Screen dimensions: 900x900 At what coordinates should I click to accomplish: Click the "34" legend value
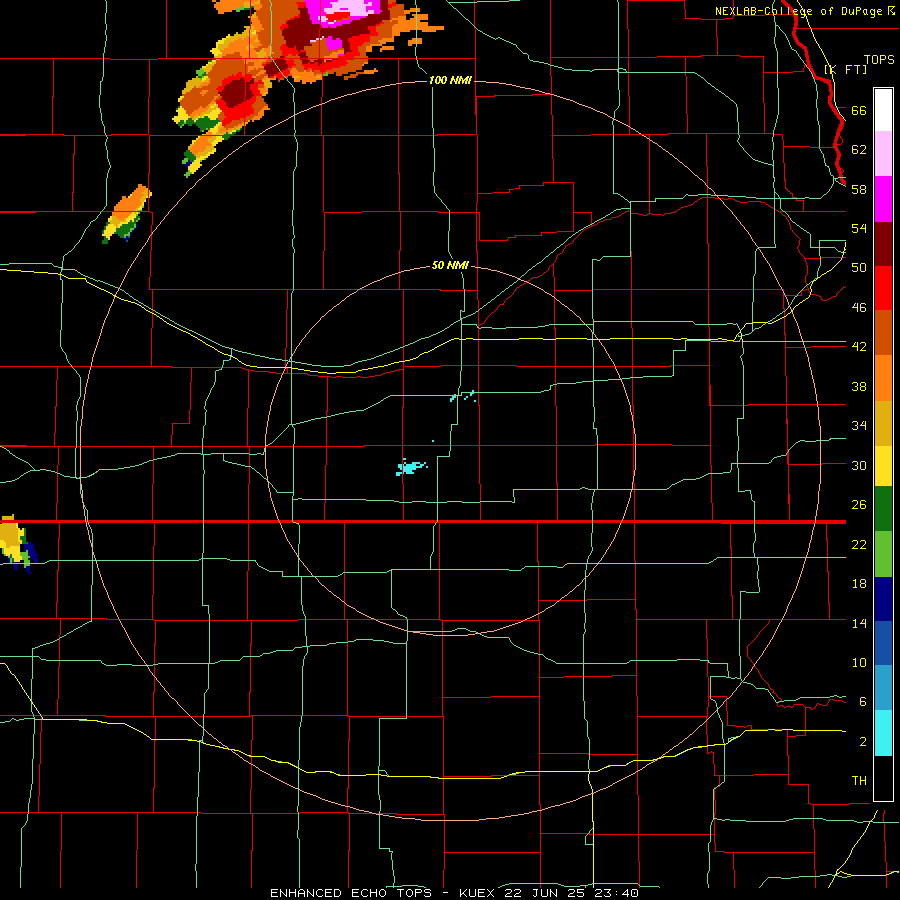859,426
